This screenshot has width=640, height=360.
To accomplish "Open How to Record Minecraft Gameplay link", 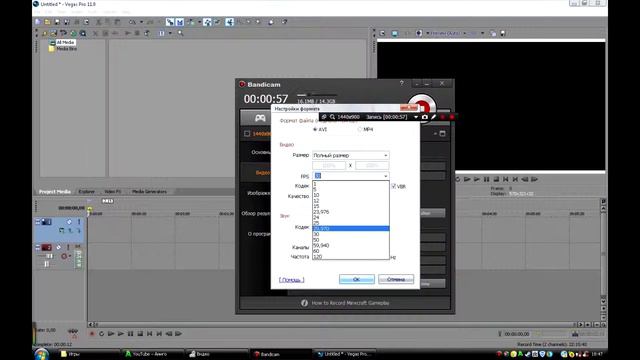I will click(350, 303).
